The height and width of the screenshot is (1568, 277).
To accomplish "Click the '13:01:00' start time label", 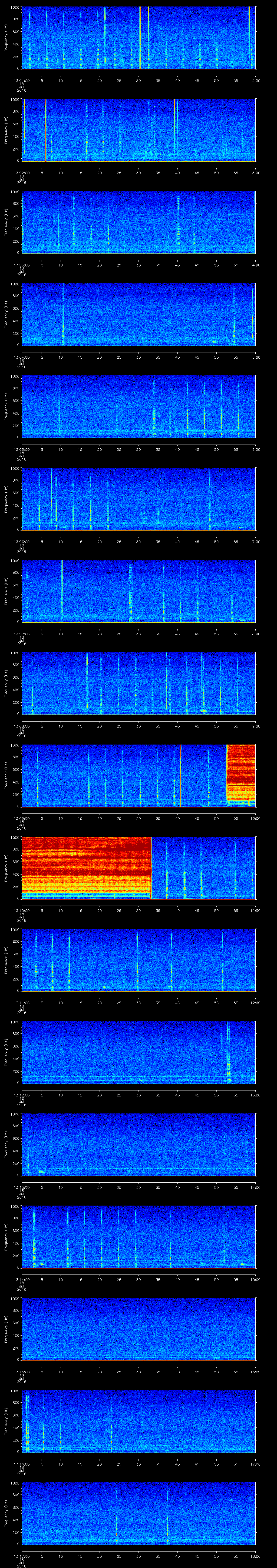I will 21,80.
